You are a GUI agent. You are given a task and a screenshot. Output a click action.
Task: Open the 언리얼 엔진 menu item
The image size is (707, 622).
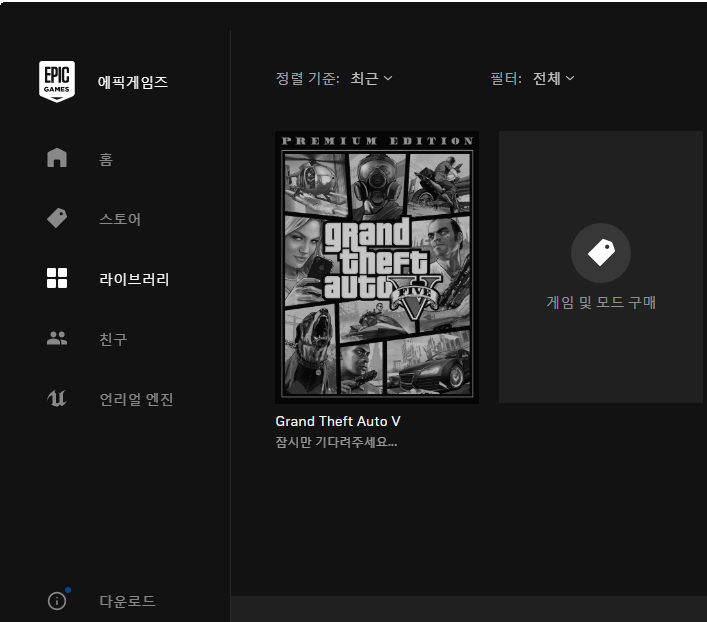(136, 399)
